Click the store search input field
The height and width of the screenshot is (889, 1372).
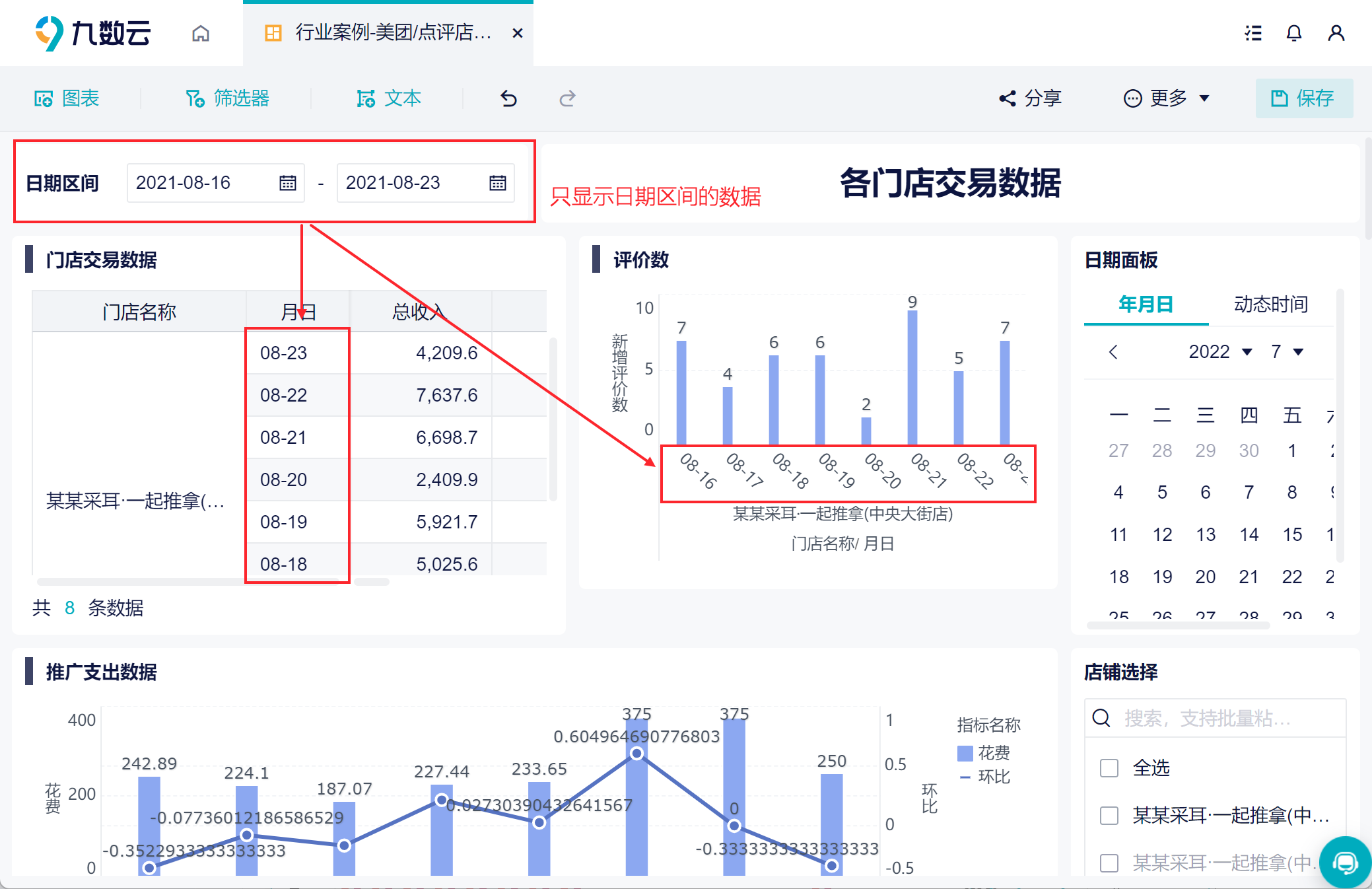1216,718
